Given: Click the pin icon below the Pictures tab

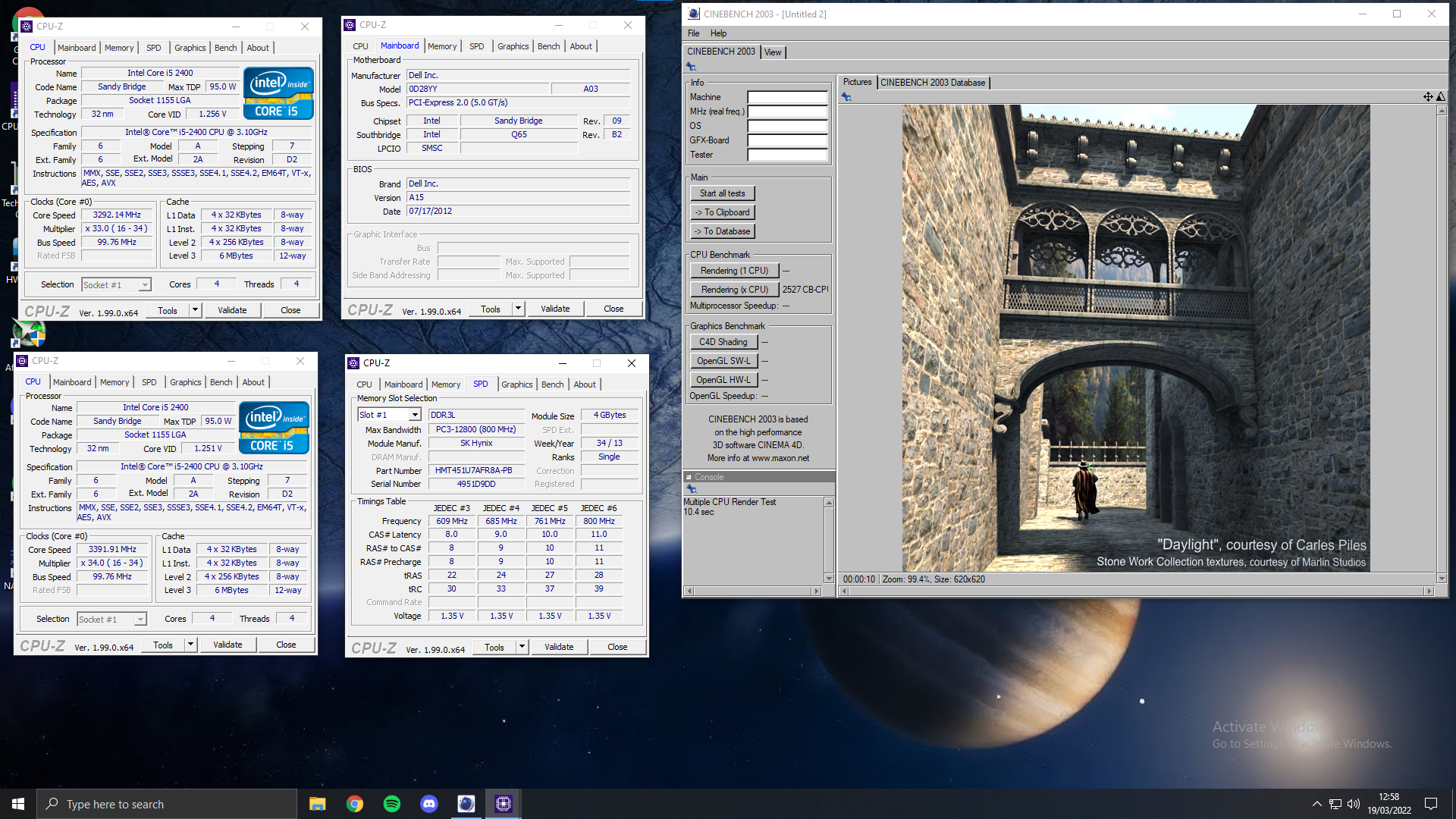Looking at the screenshot, I should 846,97.
